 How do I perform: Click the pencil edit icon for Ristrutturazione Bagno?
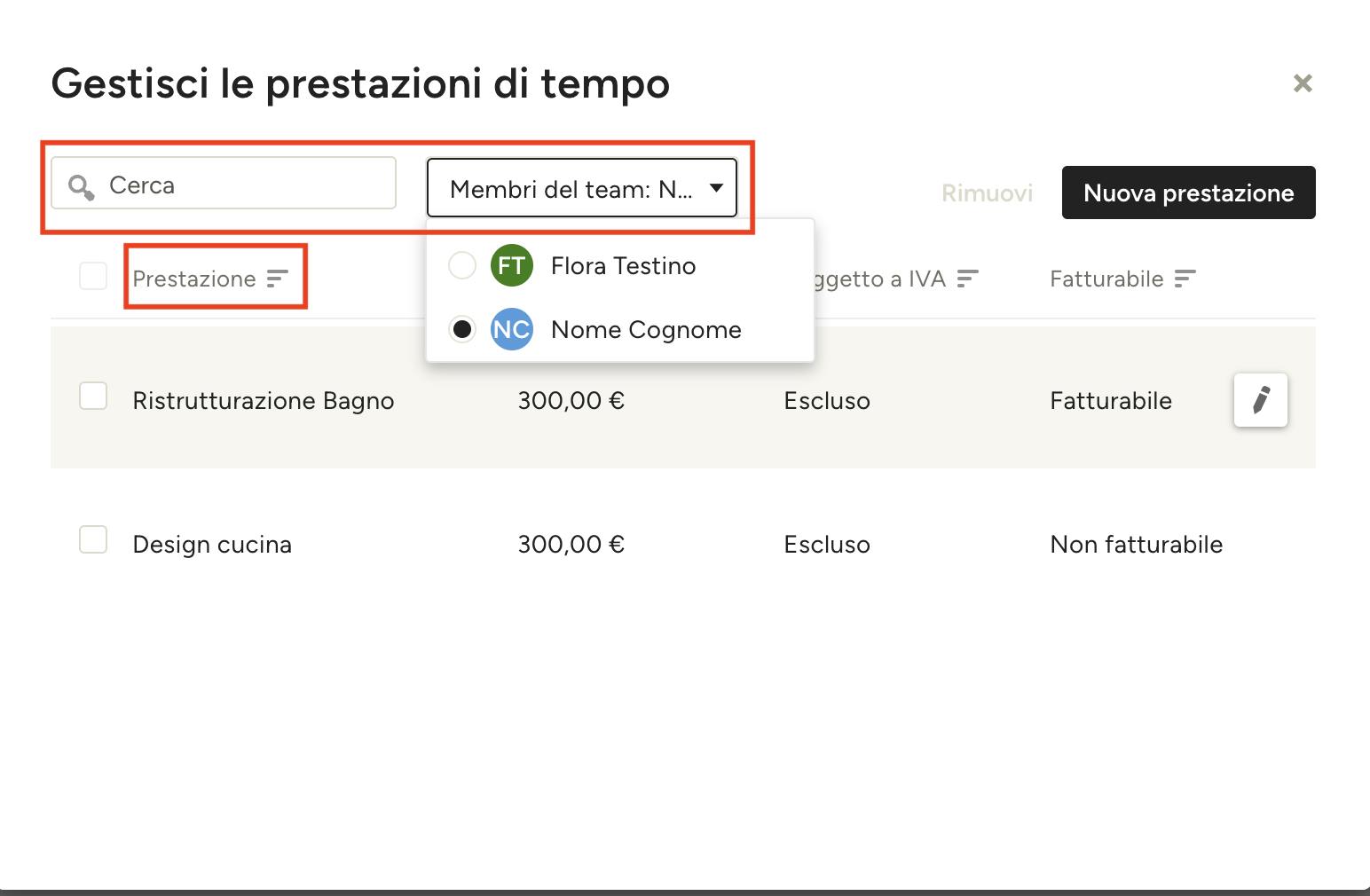tap(1260, 400)
